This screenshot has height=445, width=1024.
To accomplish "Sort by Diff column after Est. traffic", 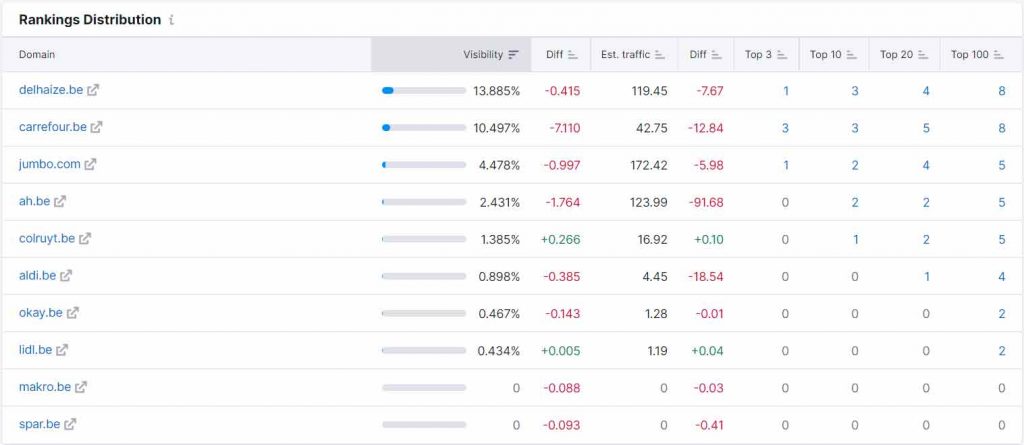I will pos(716,55).
